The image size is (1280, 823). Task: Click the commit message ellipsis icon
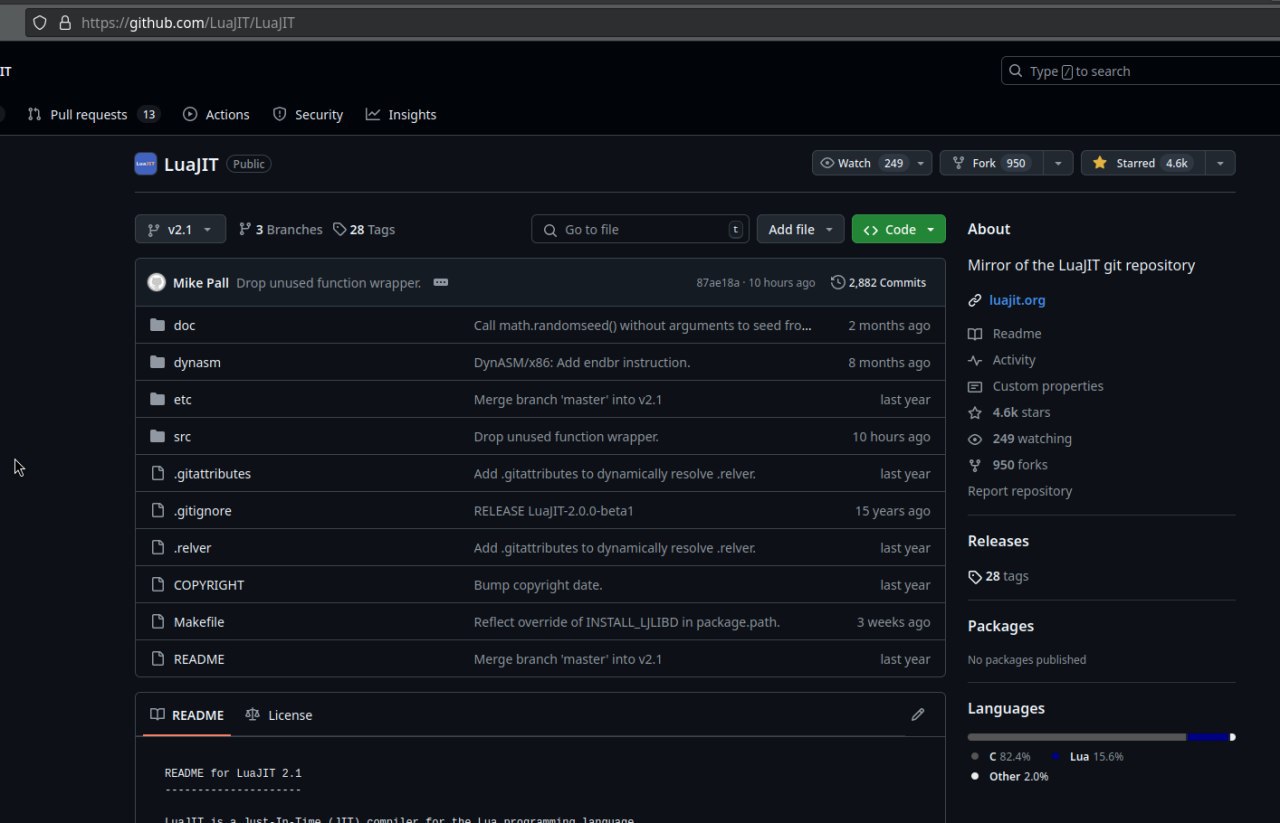441,283
